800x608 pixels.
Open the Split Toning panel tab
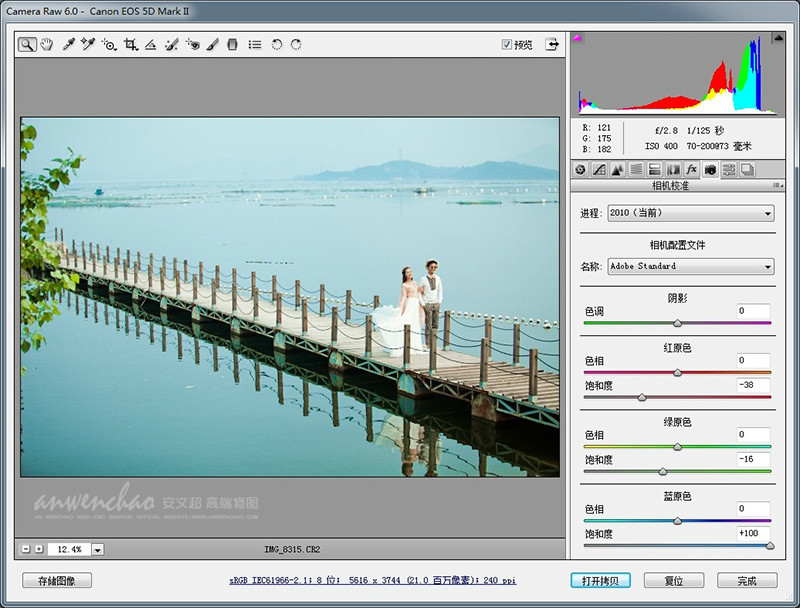pos(655,169)
